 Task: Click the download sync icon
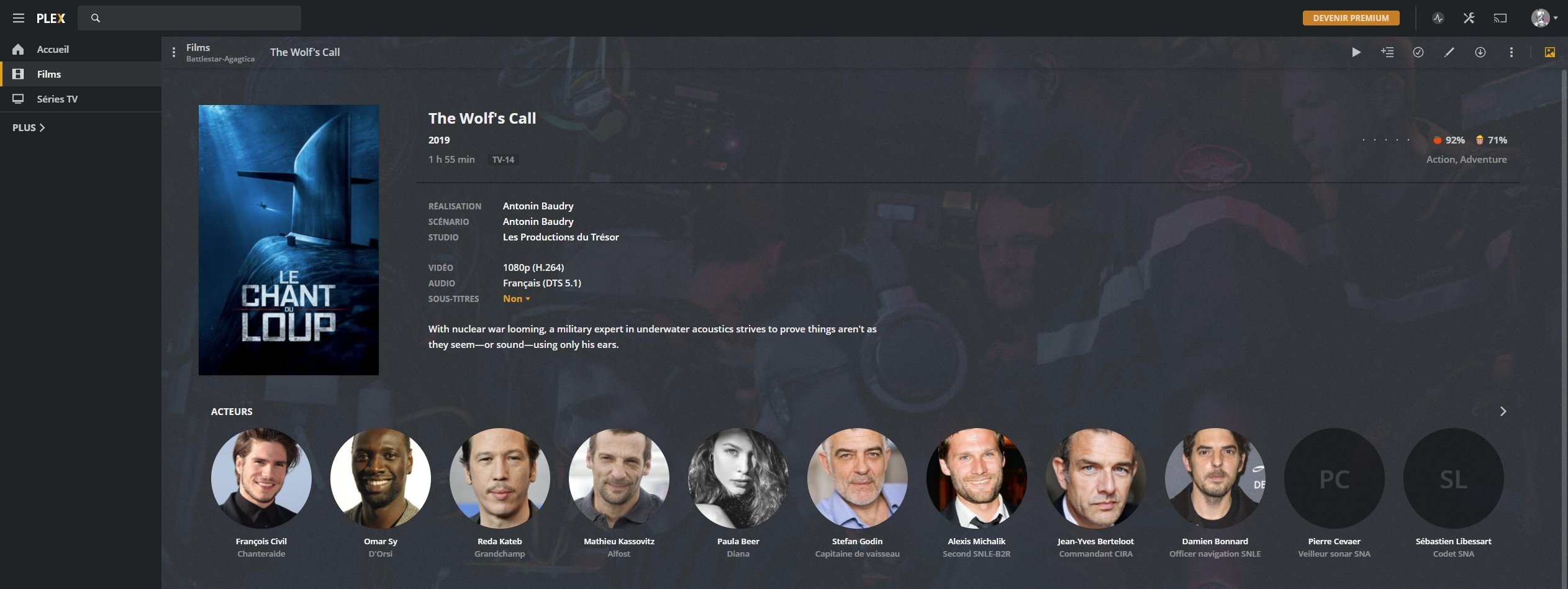pos(1480,52)
